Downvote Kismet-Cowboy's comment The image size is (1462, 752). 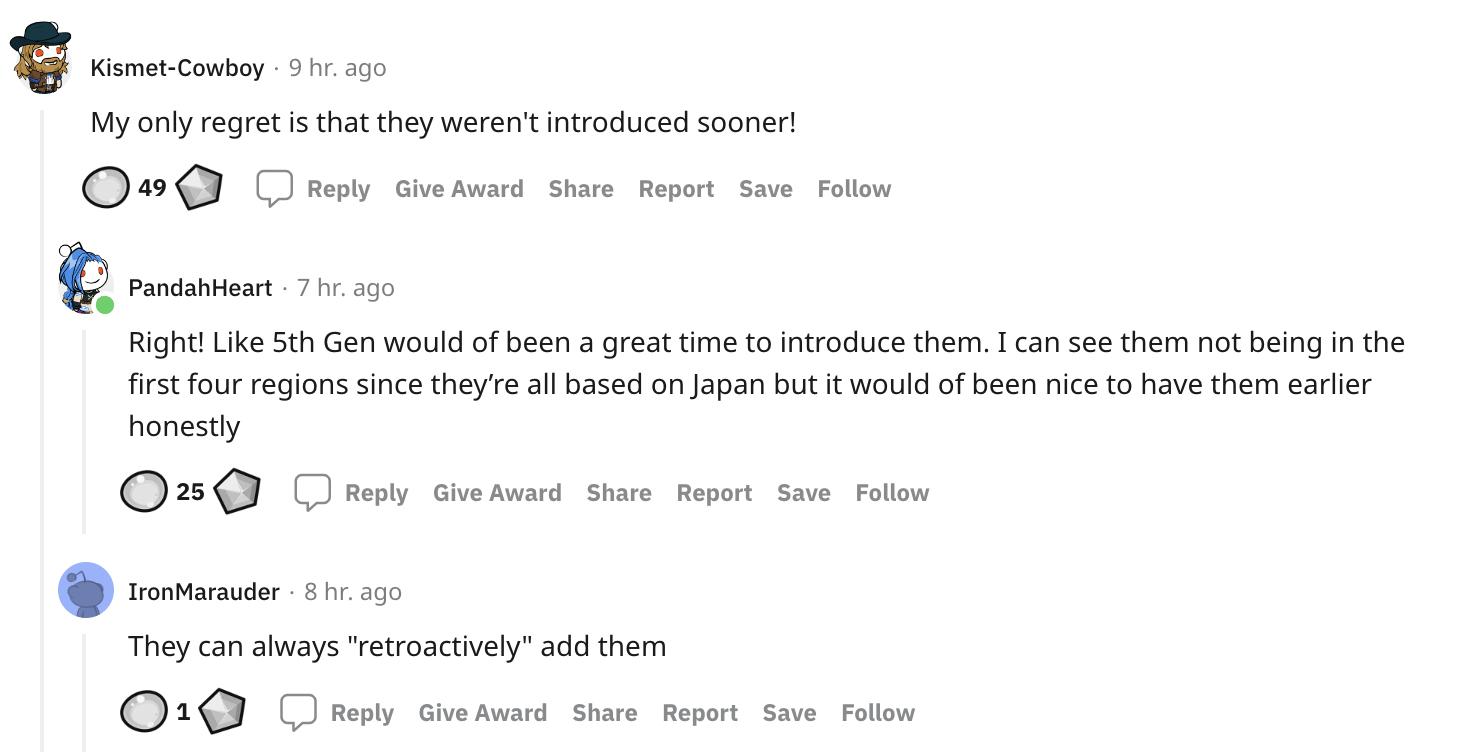[198, 188]
